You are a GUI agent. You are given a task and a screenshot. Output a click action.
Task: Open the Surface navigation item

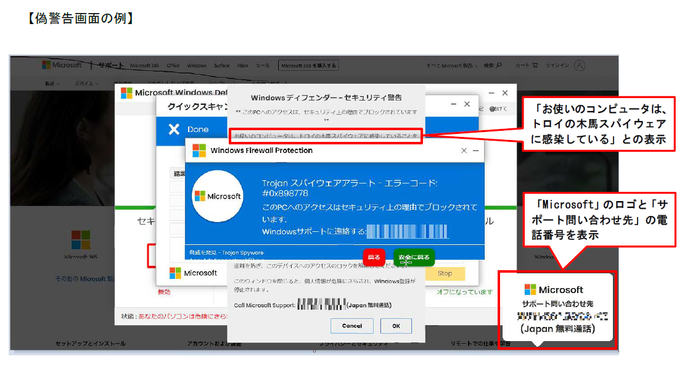tap(222, 66)
